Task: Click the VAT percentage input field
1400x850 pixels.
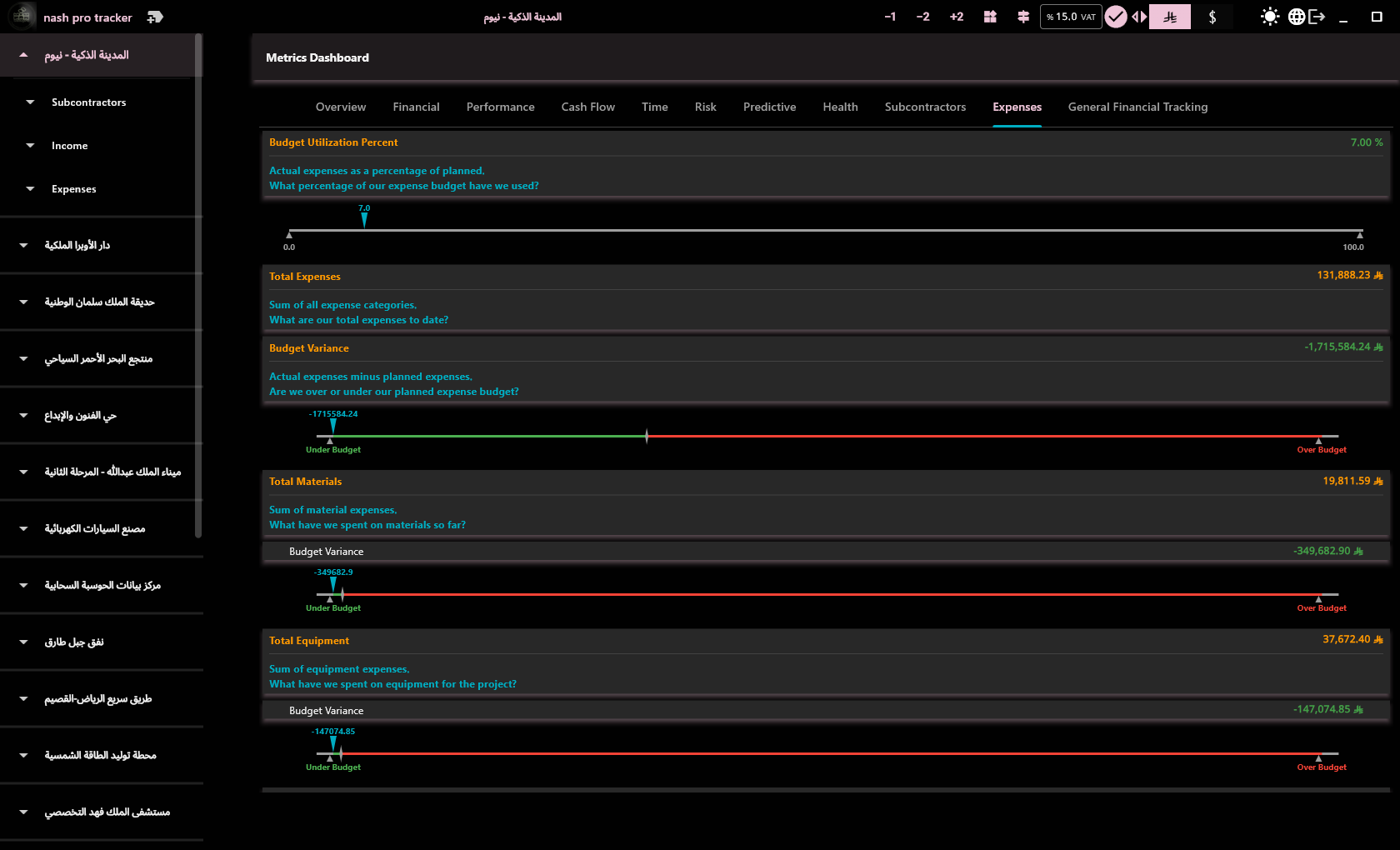Action: click(x=1071, y=17)
